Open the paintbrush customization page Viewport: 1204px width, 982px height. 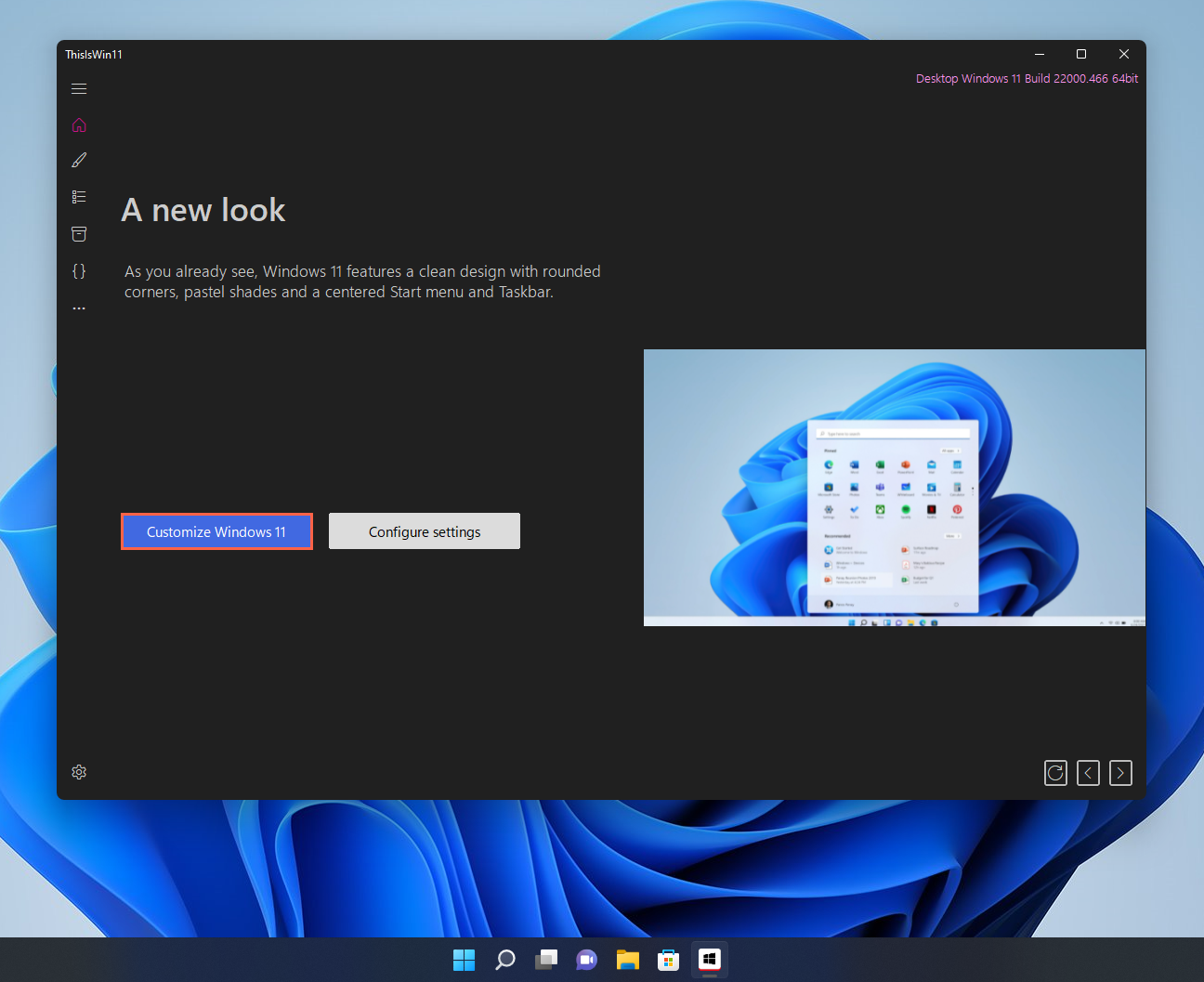pyautogui.click(x=79, y=161)
